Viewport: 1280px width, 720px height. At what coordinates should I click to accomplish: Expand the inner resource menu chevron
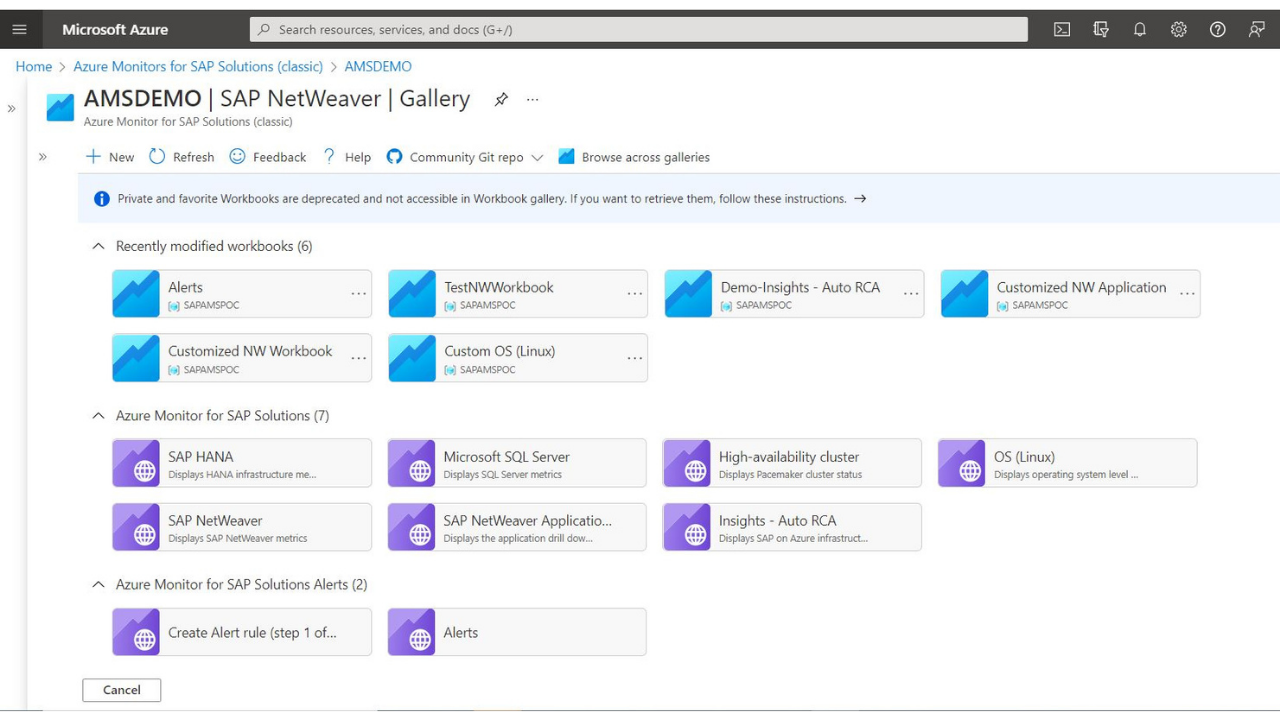tap(43, 157)
